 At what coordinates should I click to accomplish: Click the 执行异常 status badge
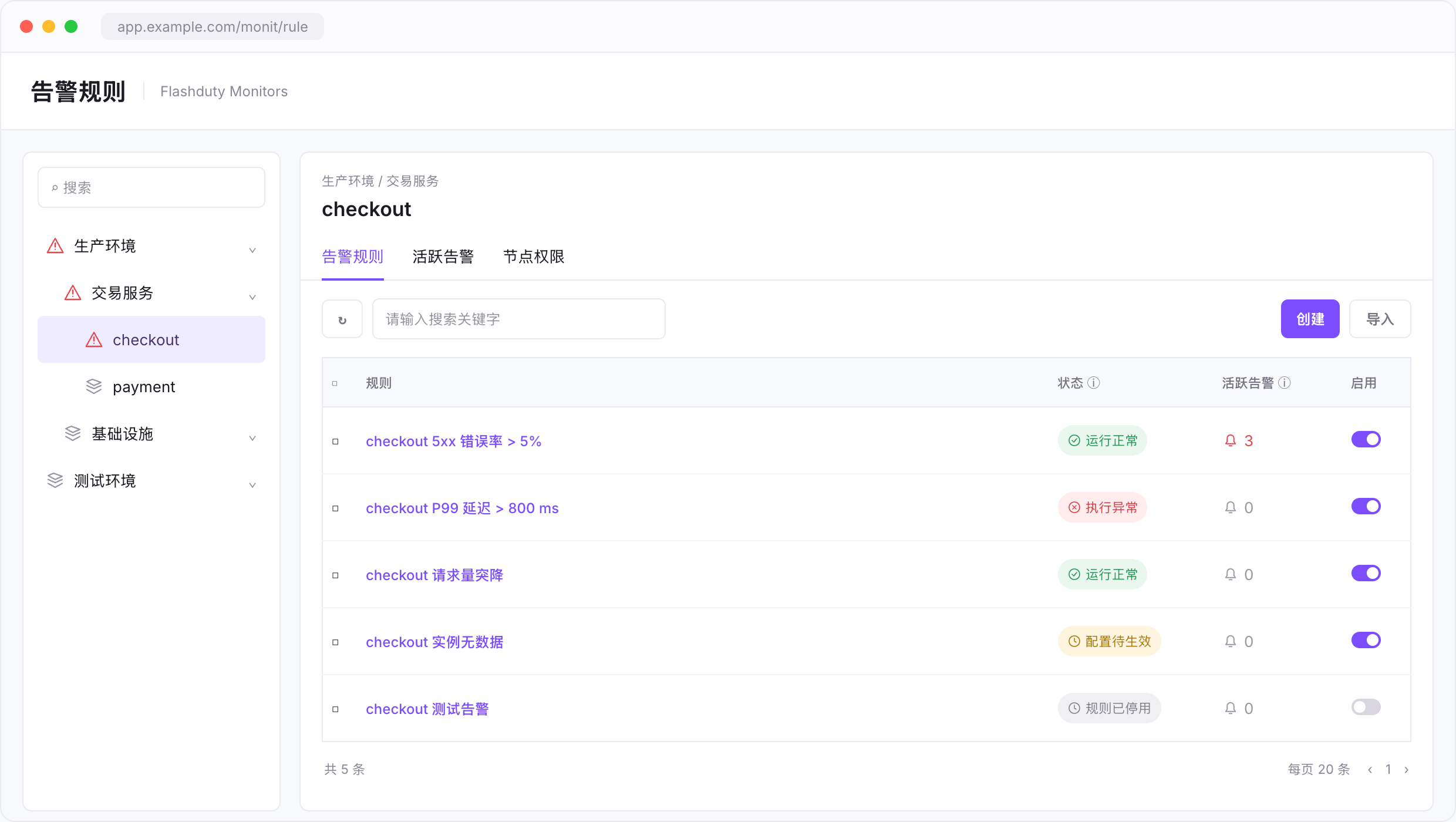pos(1103,508)
